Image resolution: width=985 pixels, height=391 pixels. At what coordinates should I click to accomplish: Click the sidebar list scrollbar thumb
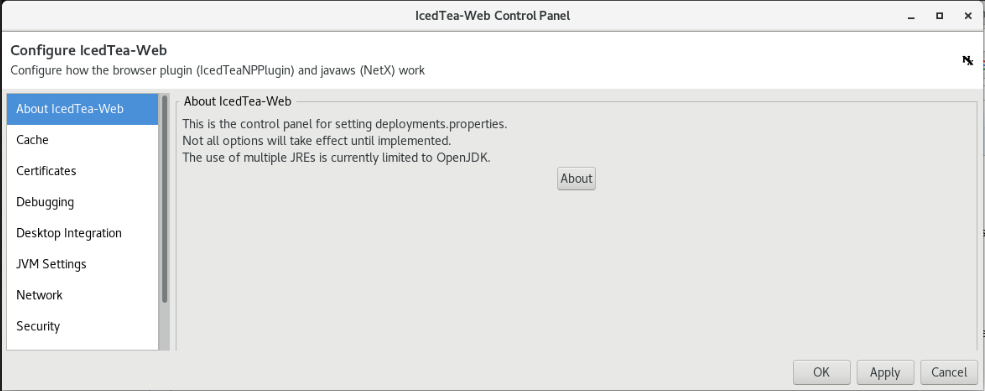click(165, 199)
